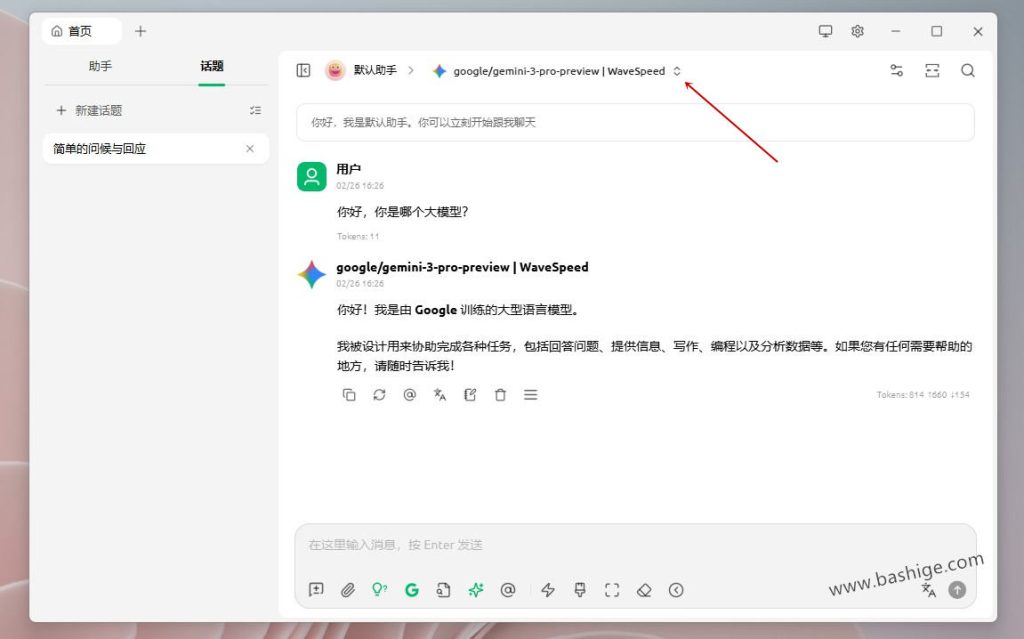Attach a file with the paperclip icon
Viewport: 1024px width, 639px height.
(x=347, y=590)
